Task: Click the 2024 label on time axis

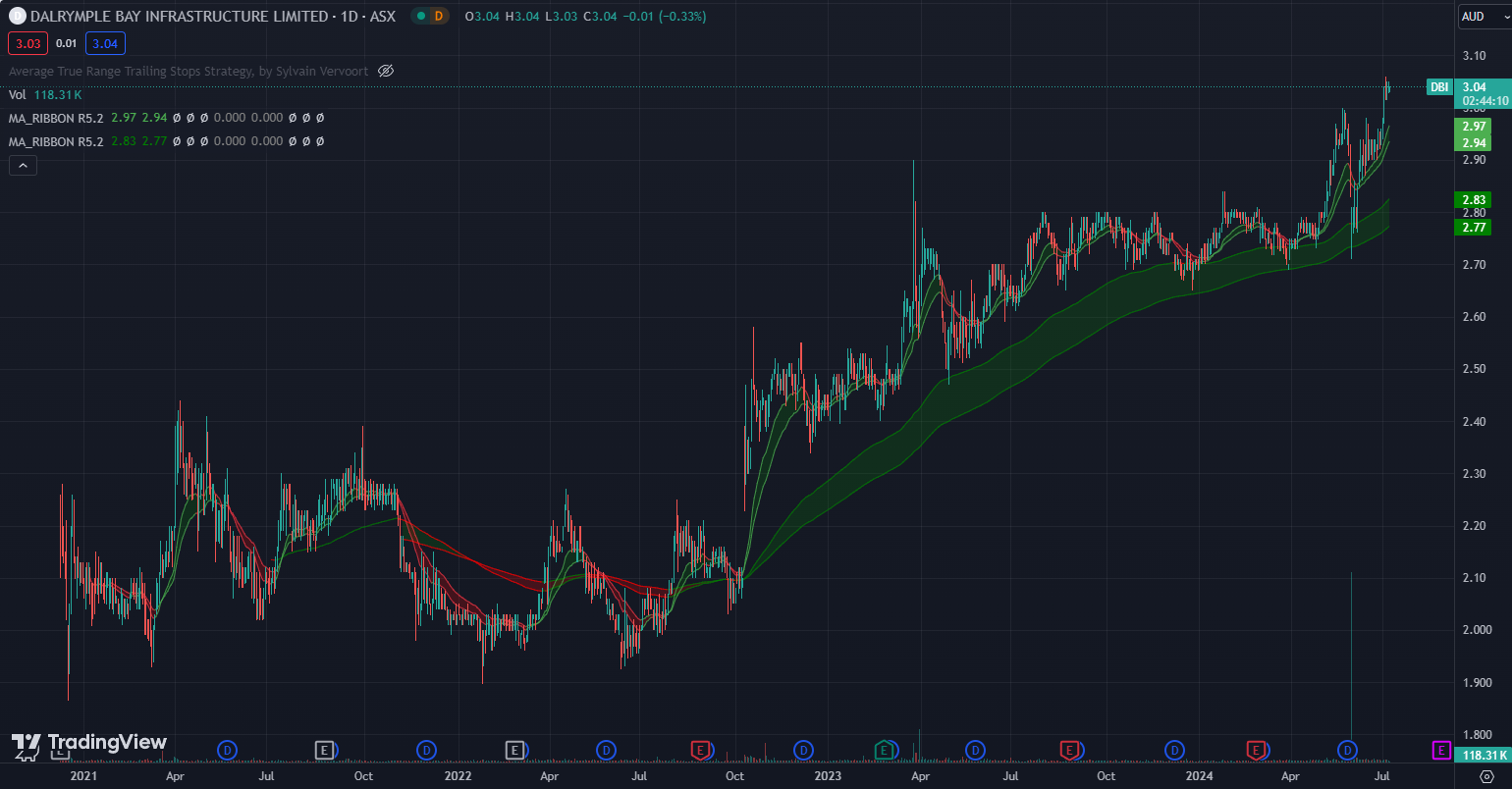Action: (1199, 776)
